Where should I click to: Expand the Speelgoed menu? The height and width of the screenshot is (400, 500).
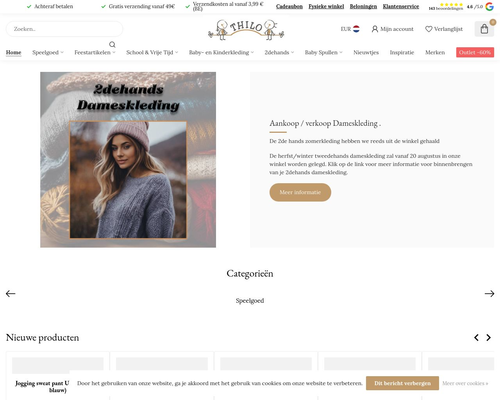click(x=48, y=52)
